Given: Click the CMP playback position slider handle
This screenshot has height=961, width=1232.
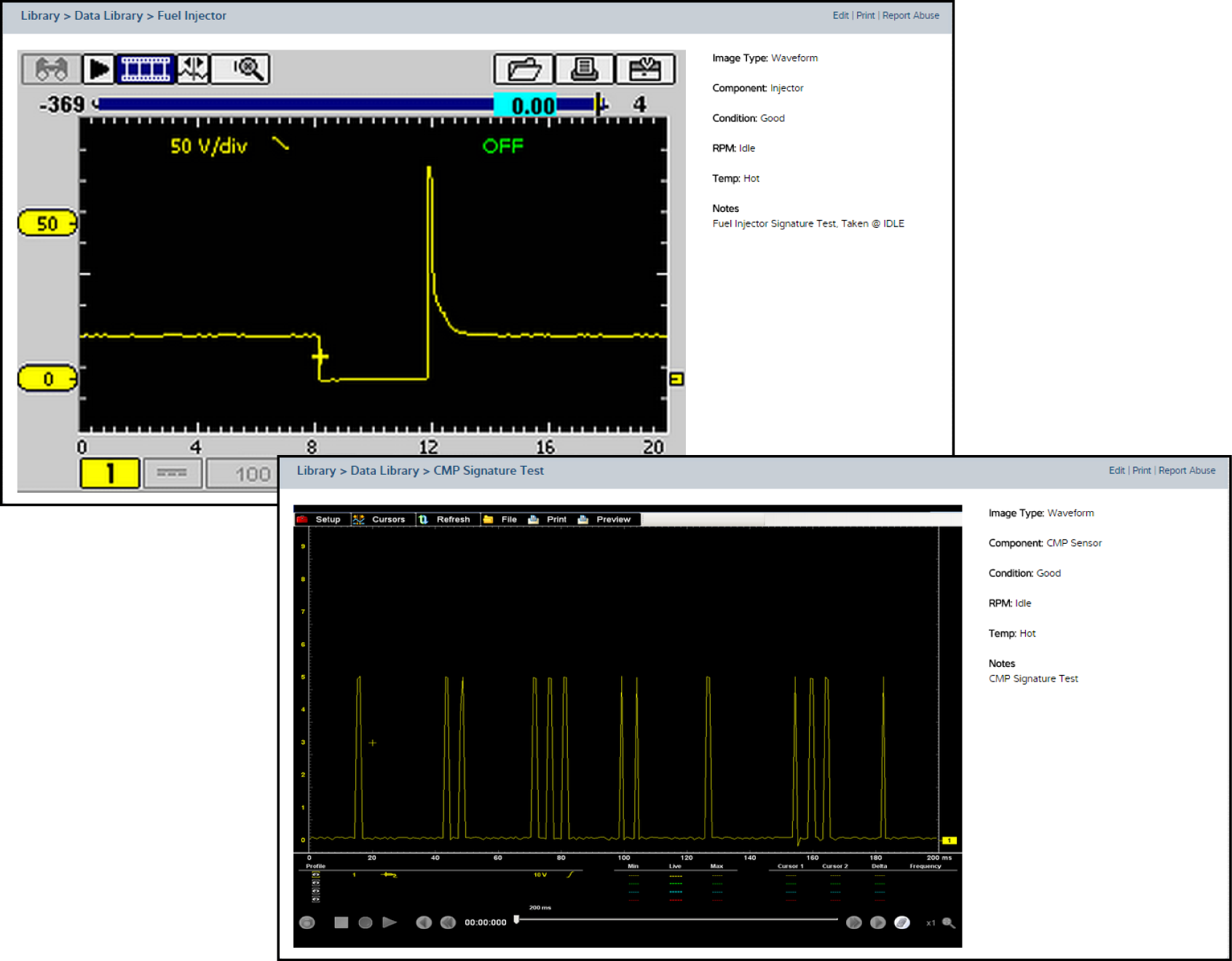Looking at the screenshot, I should coord(516,920).
